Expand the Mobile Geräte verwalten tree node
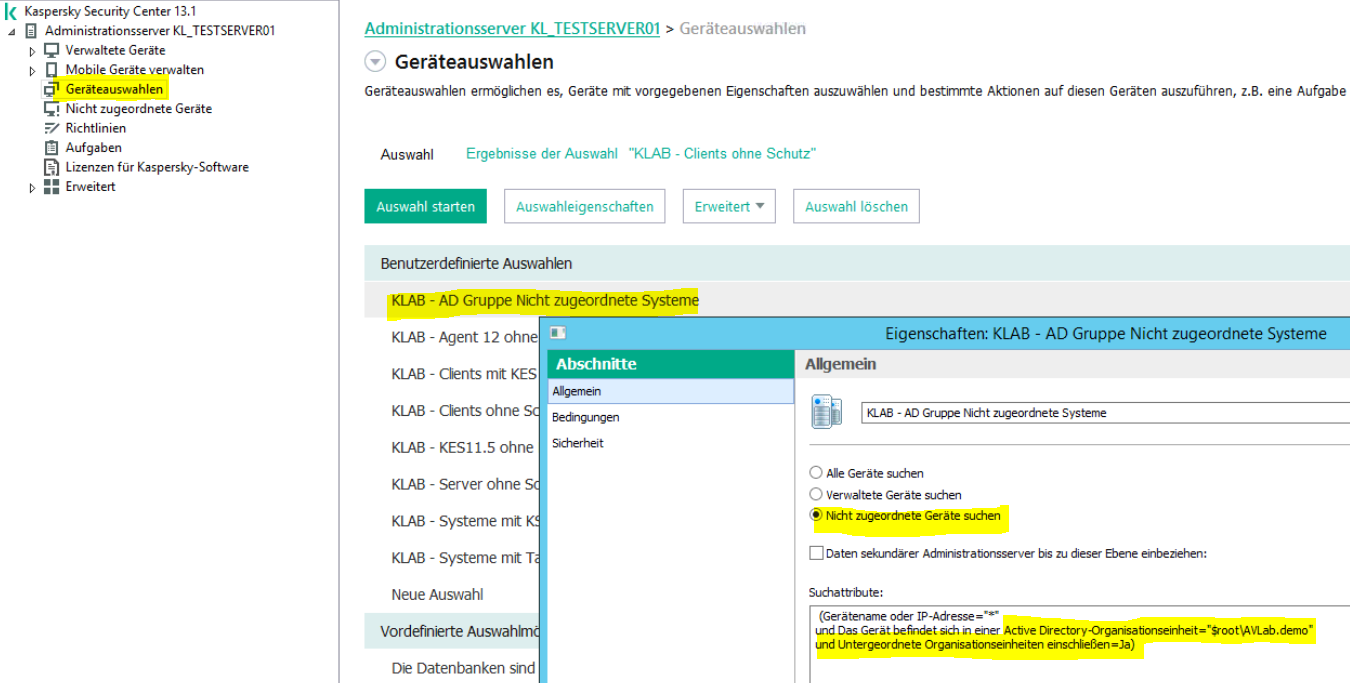The height and width of the screenshot is (683, 1350). 32,71
